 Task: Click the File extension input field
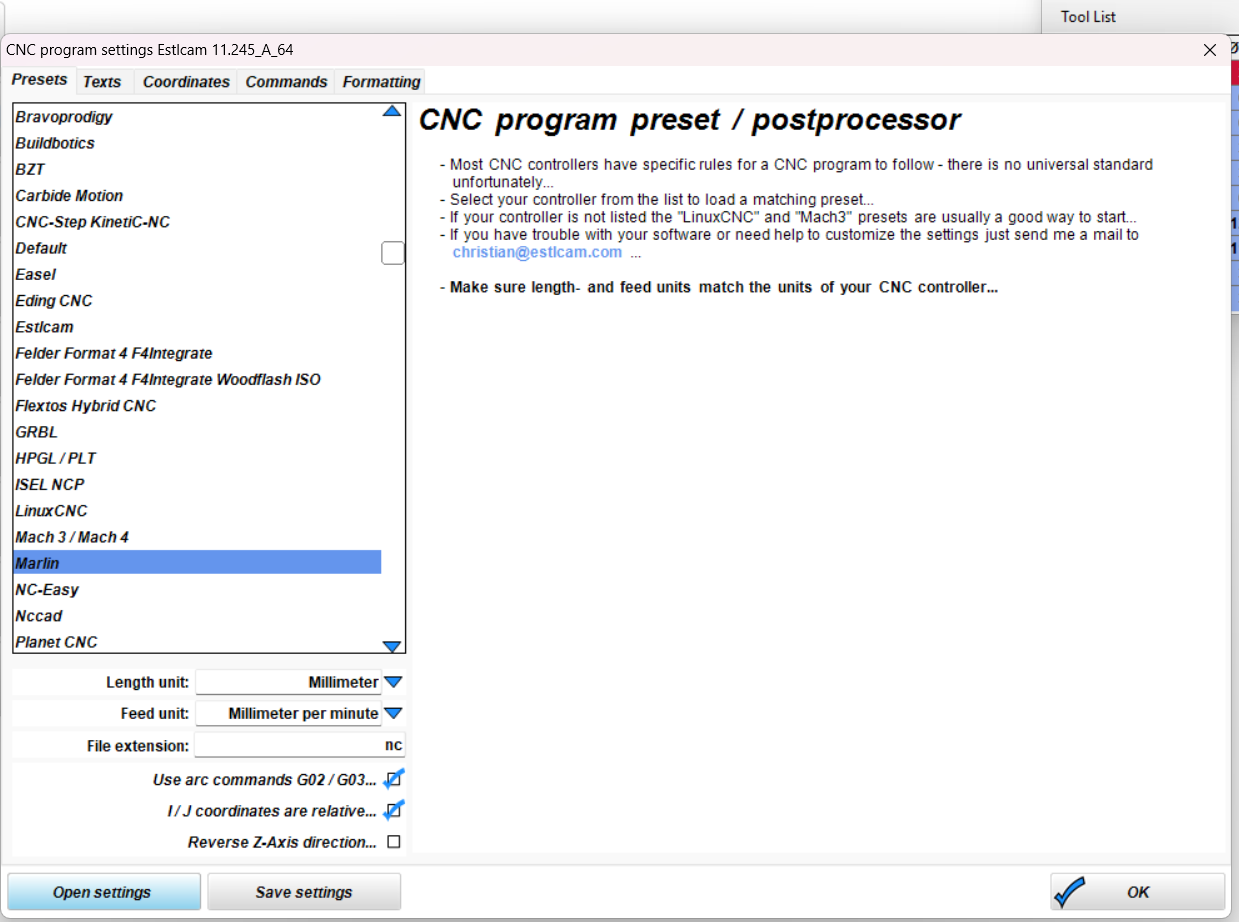coord(300,746)
